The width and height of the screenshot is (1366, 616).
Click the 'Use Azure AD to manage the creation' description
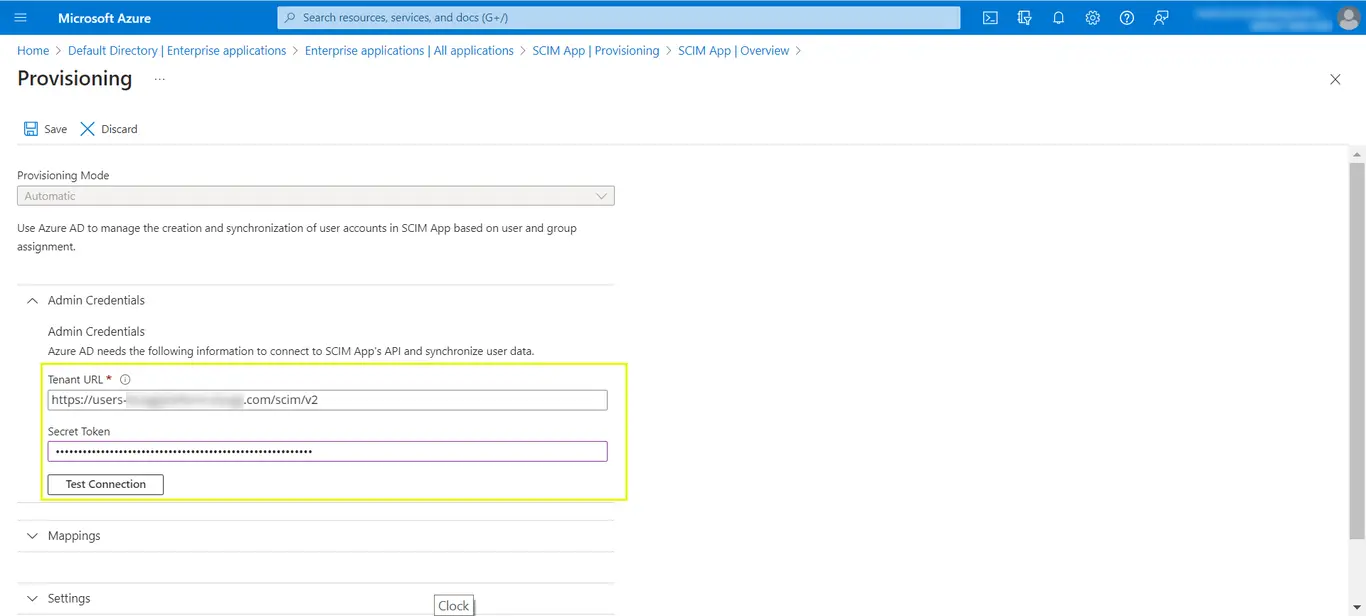point(297,237)
